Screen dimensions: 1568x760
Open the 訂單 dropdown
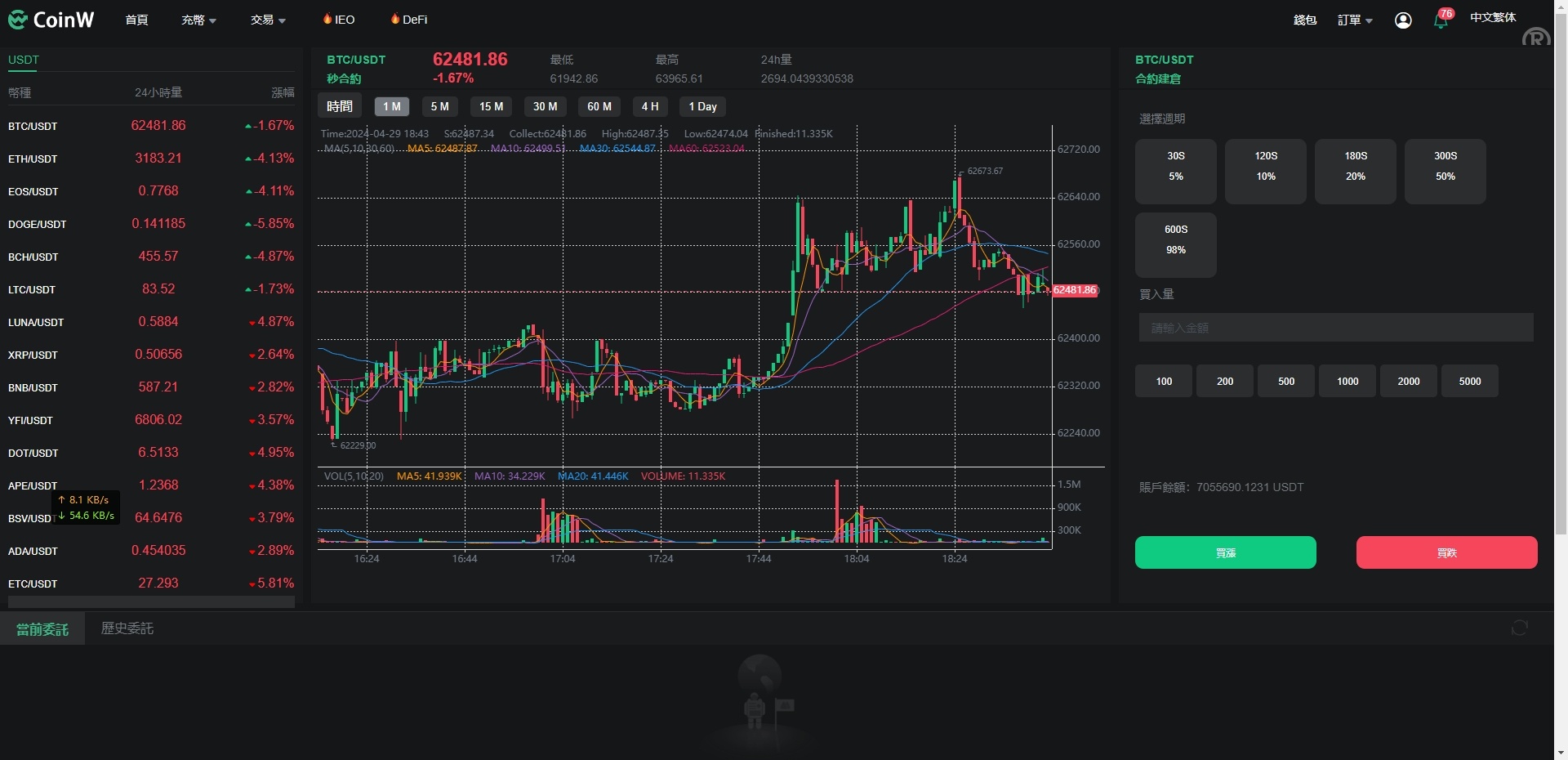pos(1353,20)
